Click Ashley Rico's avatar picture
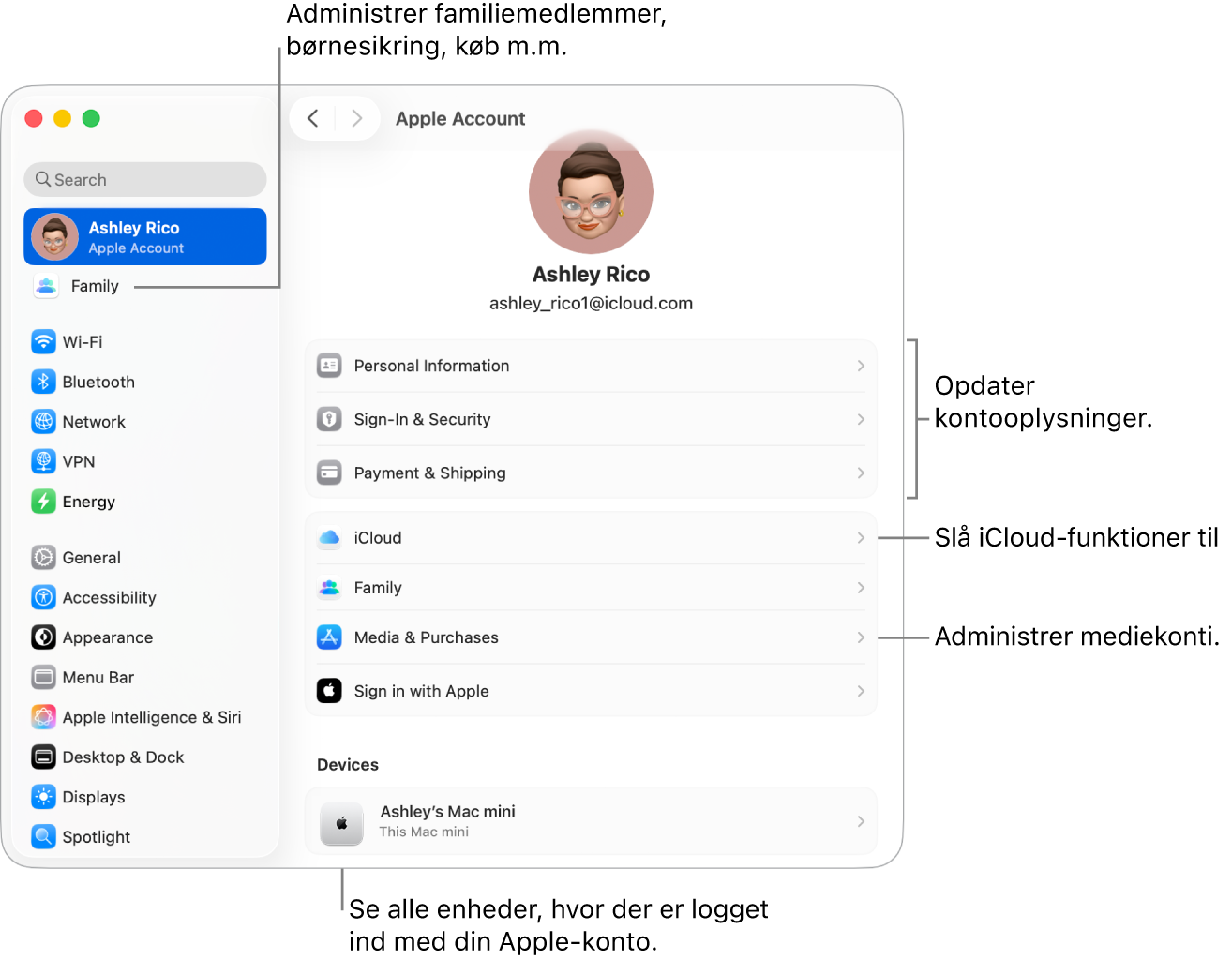The height and width of the screenshot is (960, 1232). pyautogui.click(x=591, y=191)
